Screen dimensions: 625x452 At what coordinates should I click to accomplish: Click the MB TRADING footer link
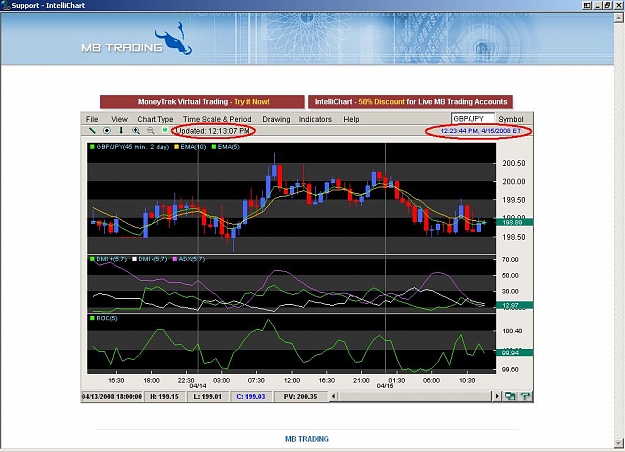tap(307, 439)
